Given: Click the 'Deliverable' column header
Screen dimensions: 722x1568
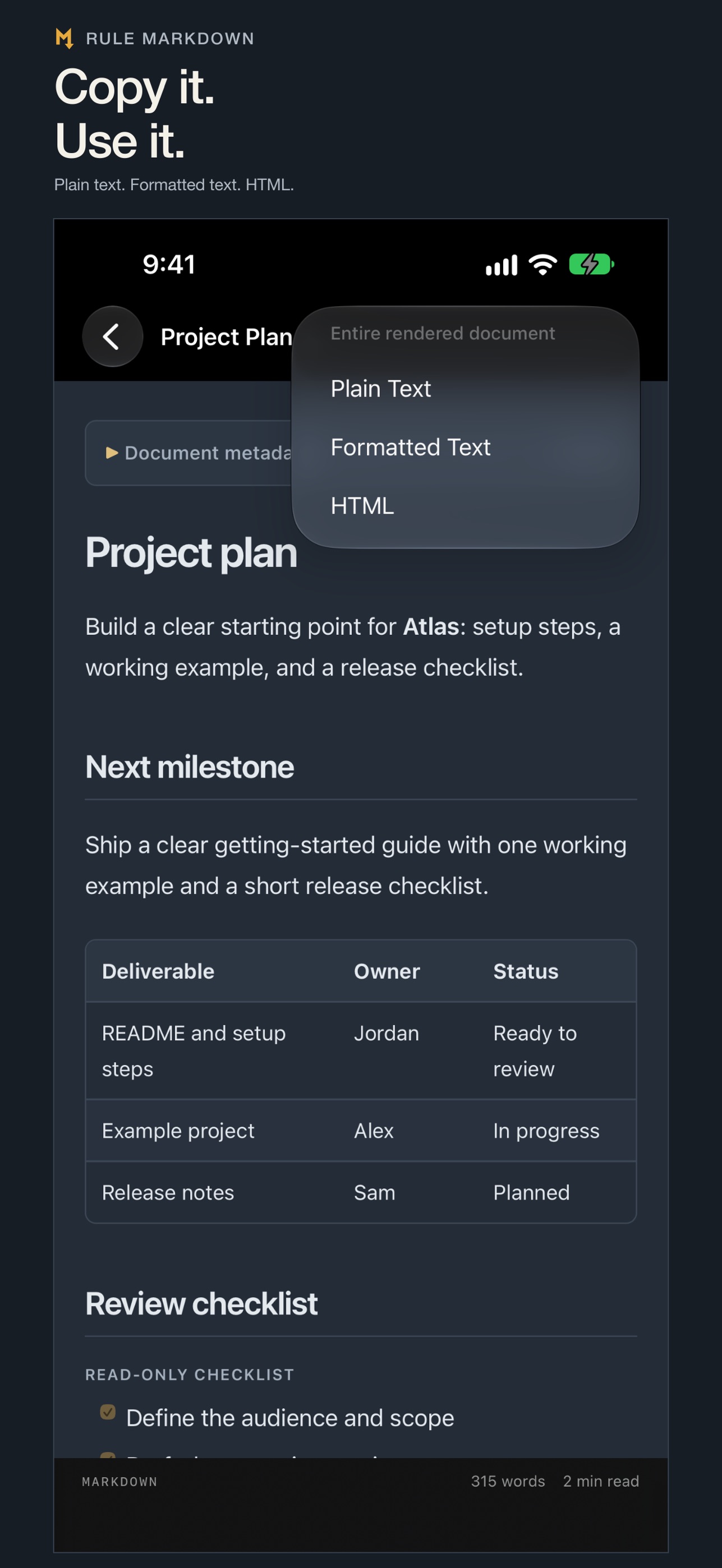Looking at the screenshot, I should coord(158,971).
